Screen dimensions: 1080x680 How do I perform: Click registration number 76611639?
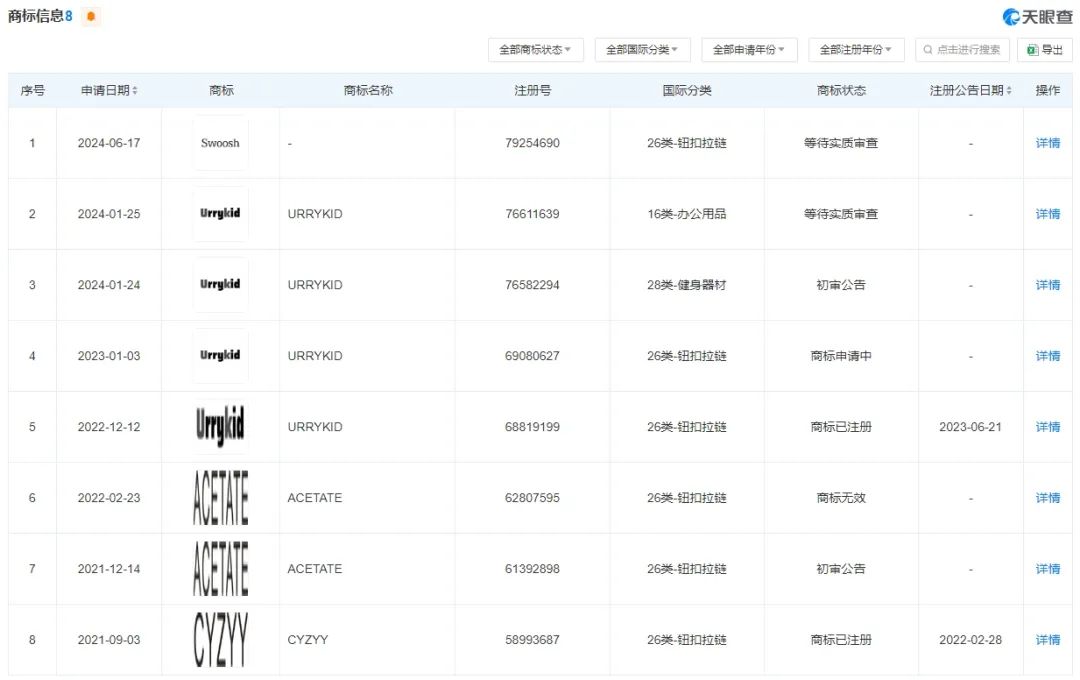tap(532, 214)
